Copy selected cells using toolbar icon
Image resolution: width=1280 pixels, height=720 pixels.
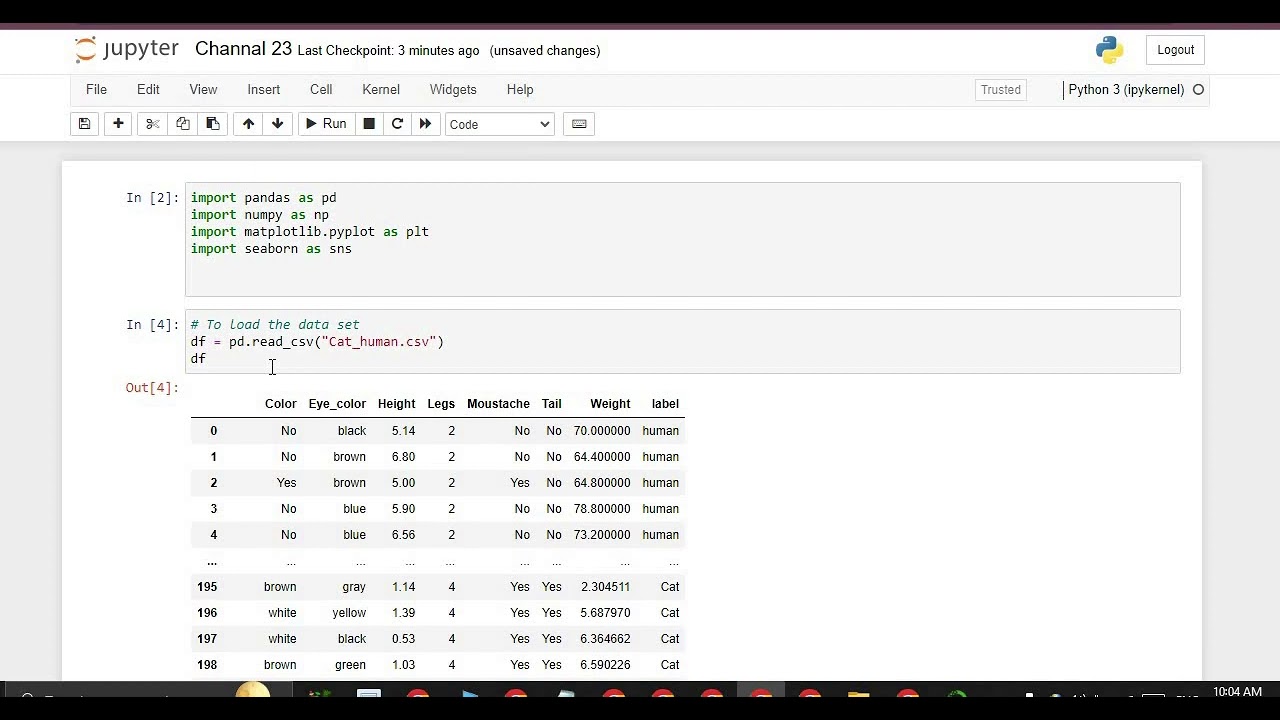click(182, 124)
